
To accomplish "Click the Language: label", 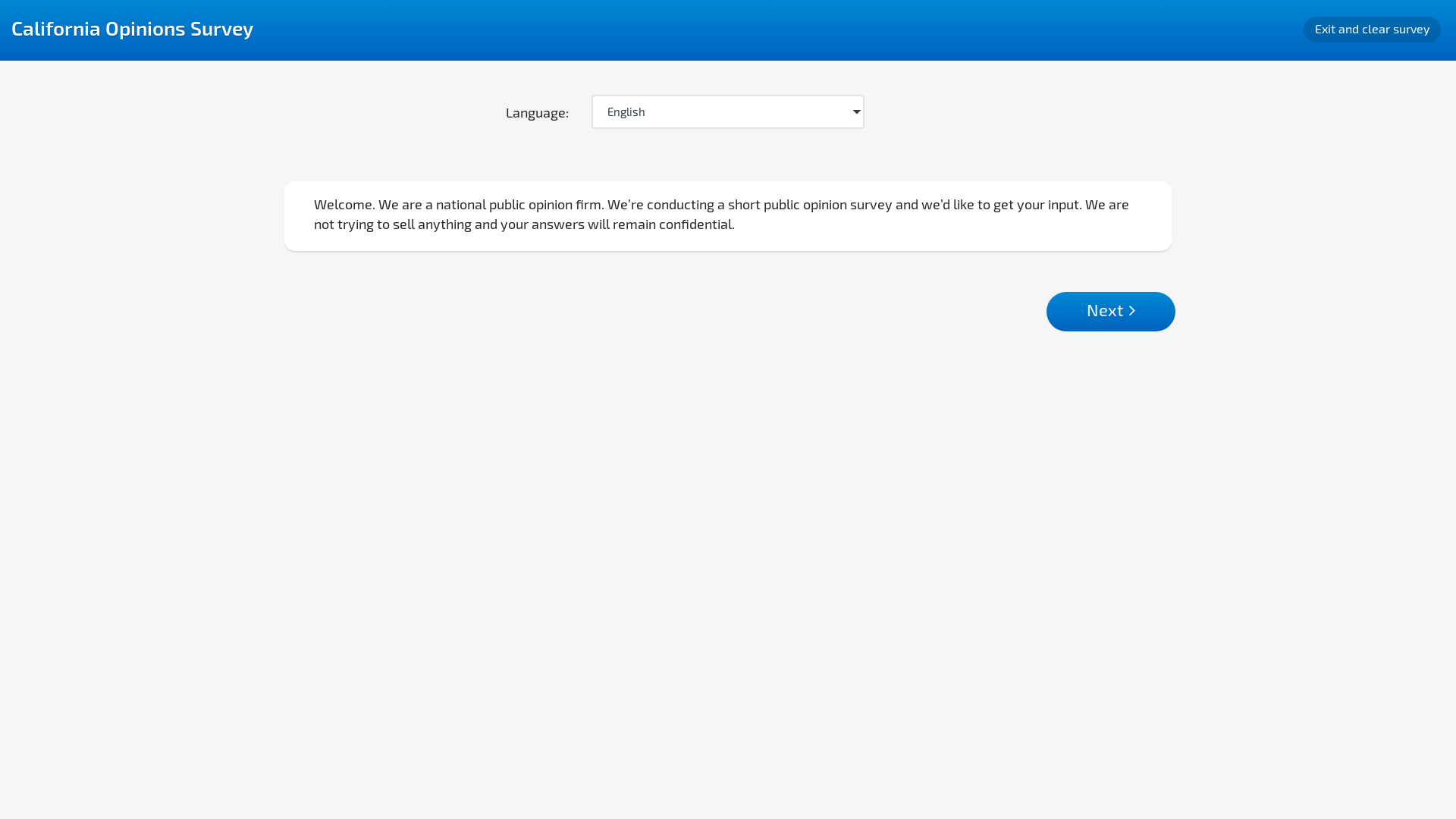I will (537, 113).
